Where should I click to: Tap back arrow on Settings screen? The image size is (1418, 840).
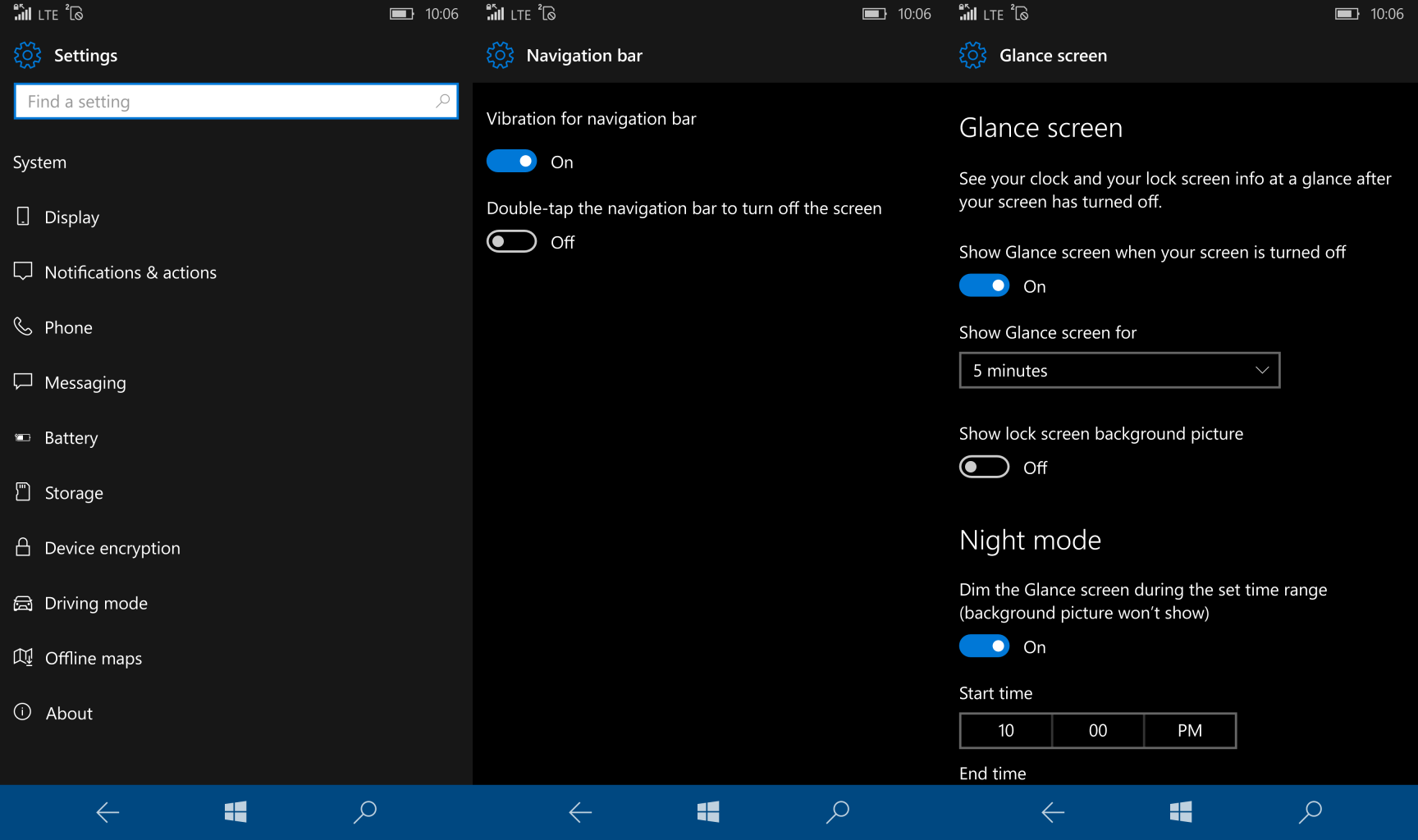(107, 812)
